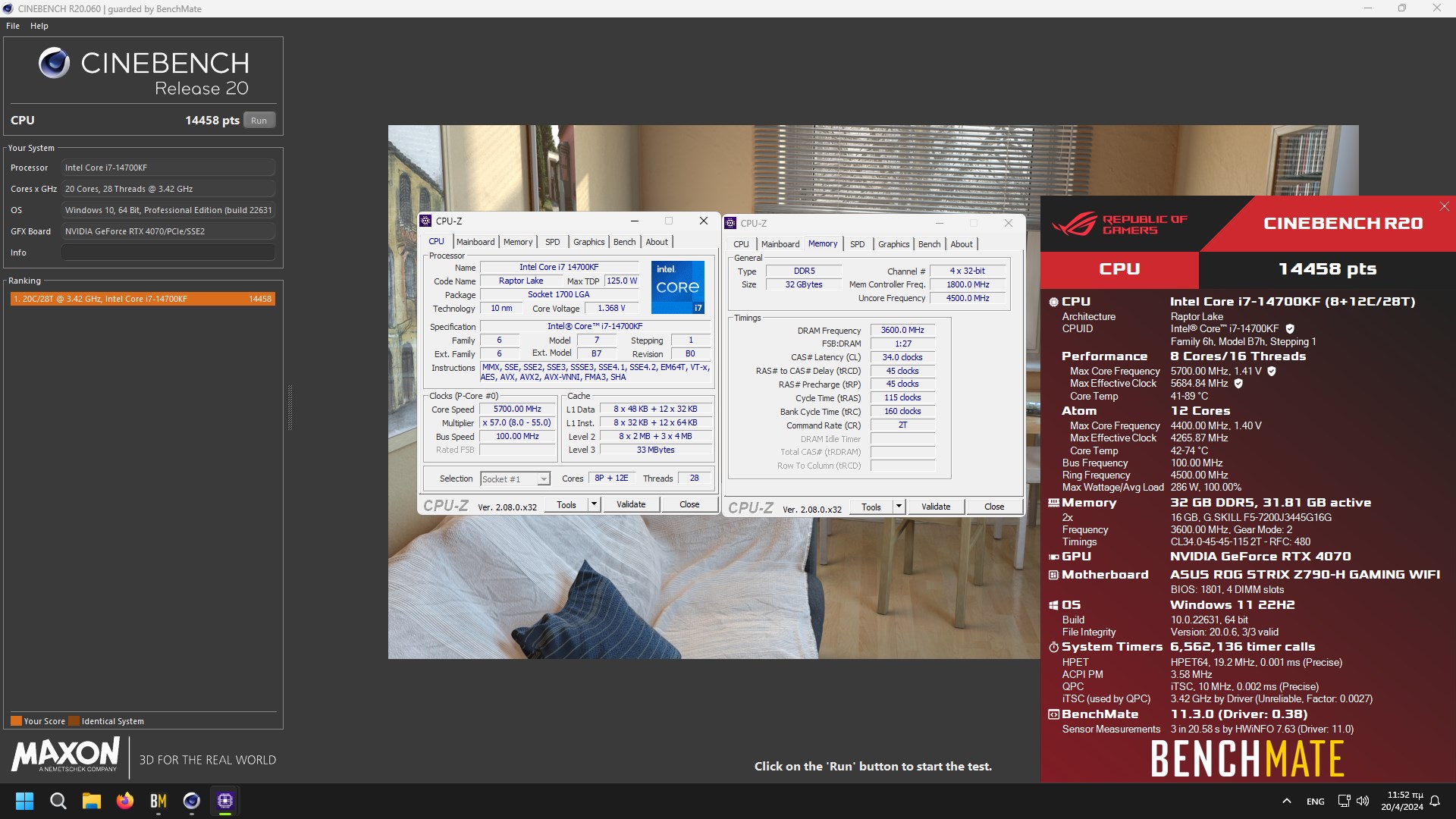The width and height of the screenshot is (1456, 819).
Task: Click the CAS# Latency 34.0 clocks value
Action: 902,358
